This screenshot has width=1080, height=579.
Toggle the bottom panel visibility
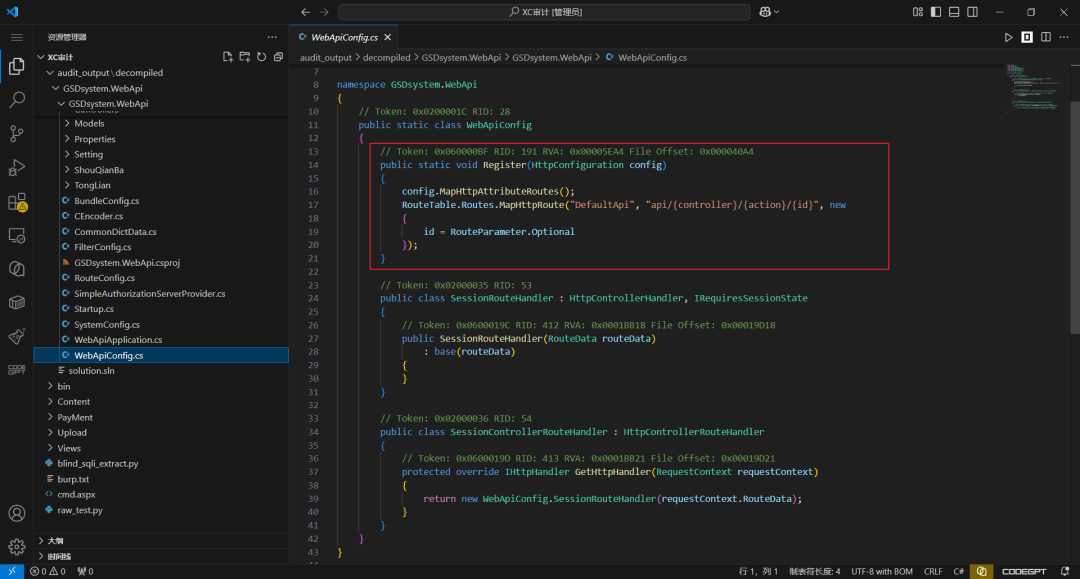954,12
